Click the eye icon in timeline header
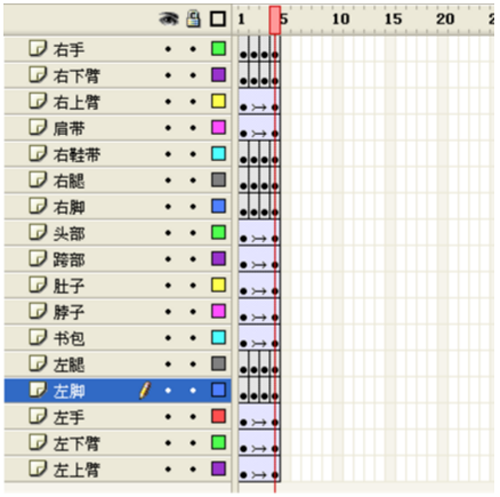 pos(169,19)
